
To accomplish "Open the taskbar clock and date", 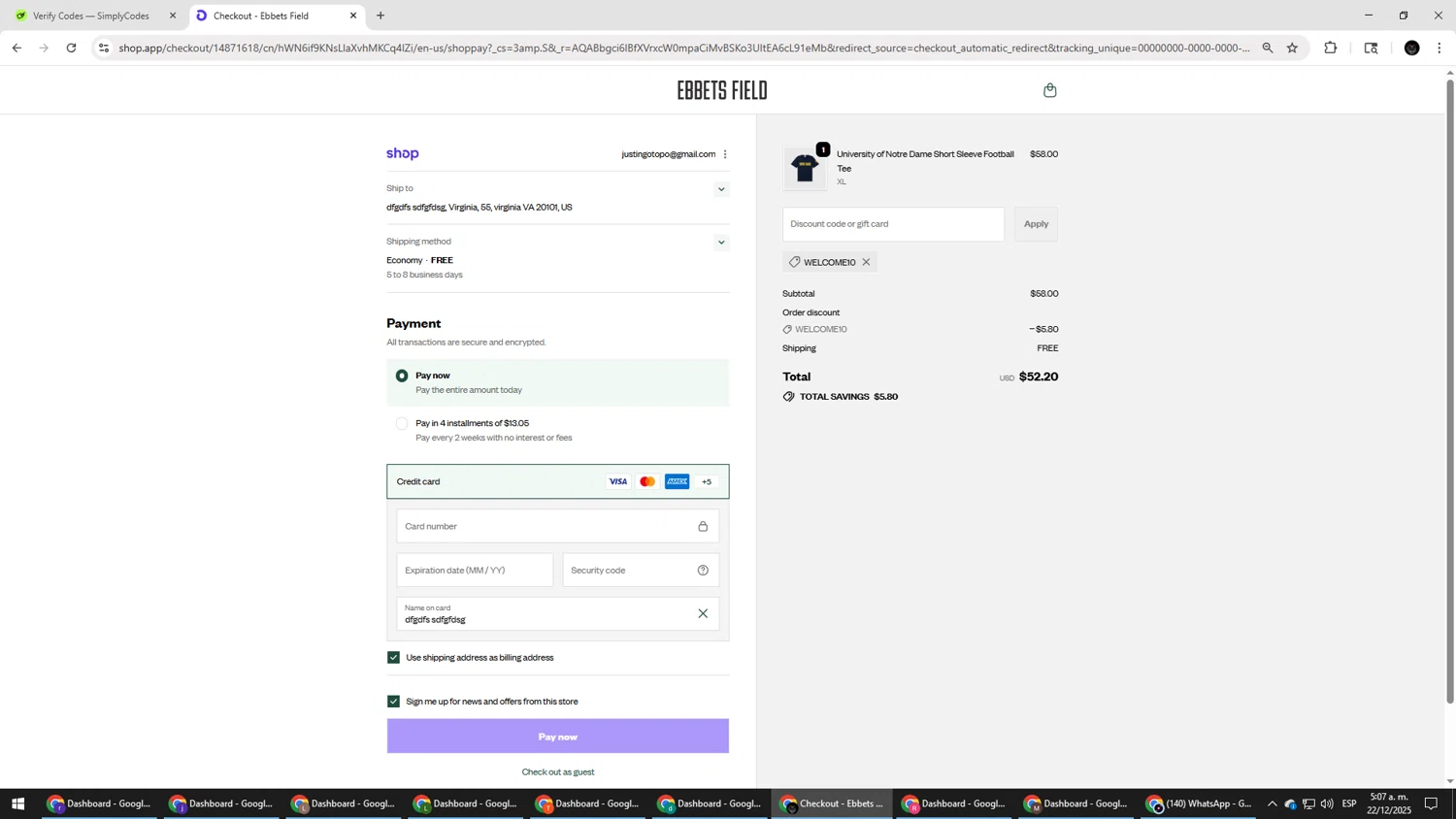I will click(x=1389, y=803).
